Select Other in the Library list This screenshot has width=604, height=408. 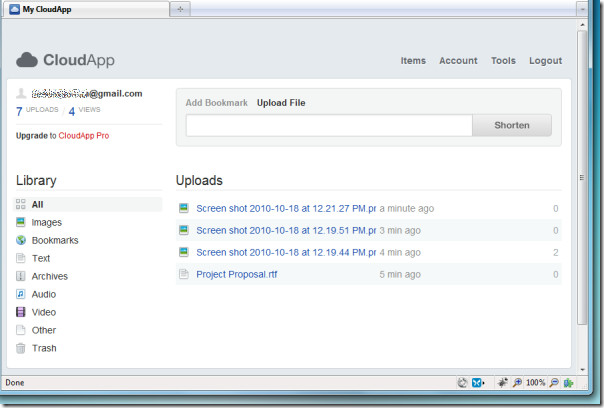pyautogui.click(x=44, y=330)
